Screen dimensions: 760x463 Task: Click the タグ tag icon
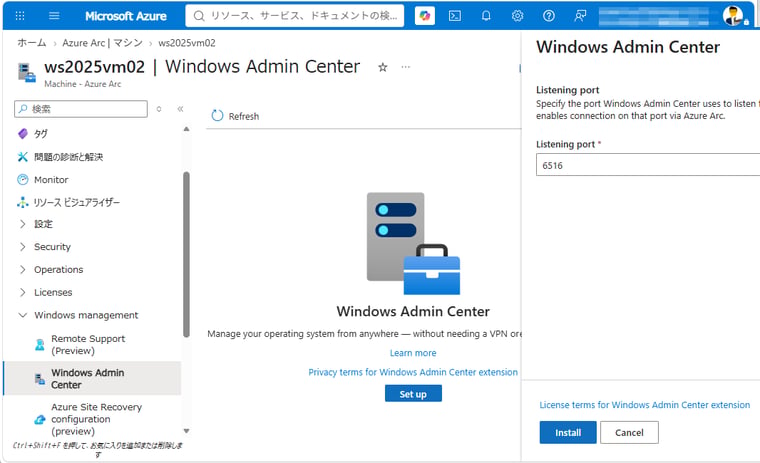[x=23, y=133]
